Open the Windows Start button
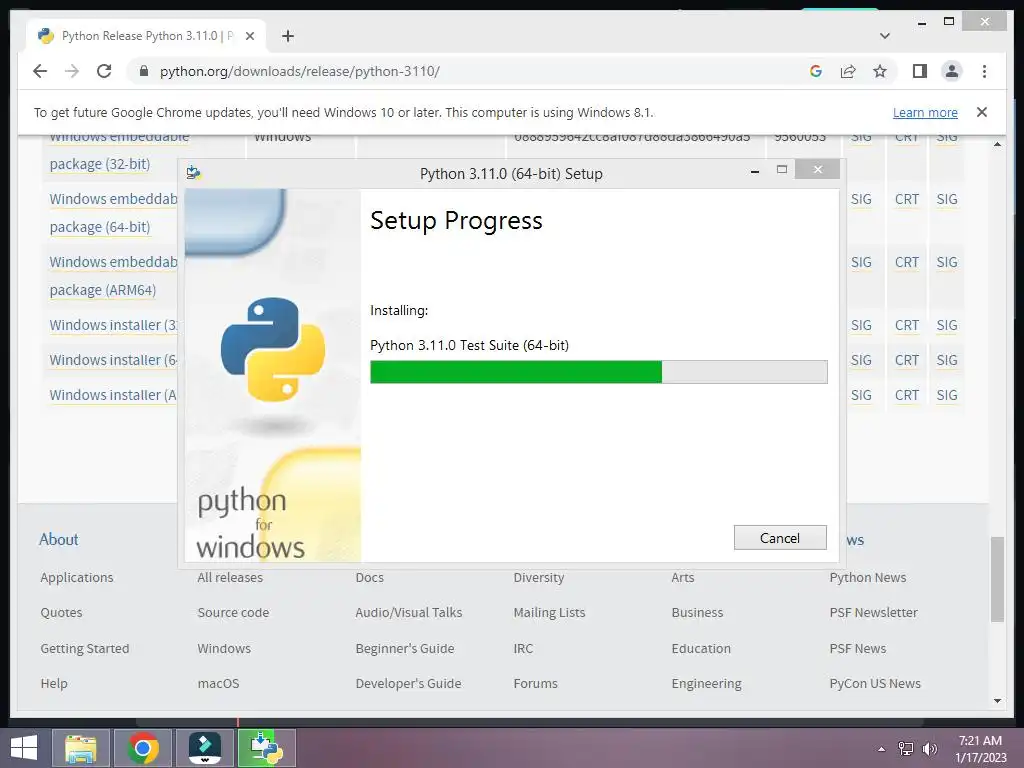Image resolution: width=1024 pixels, height=768 pixels. click(x=24, y=748)
